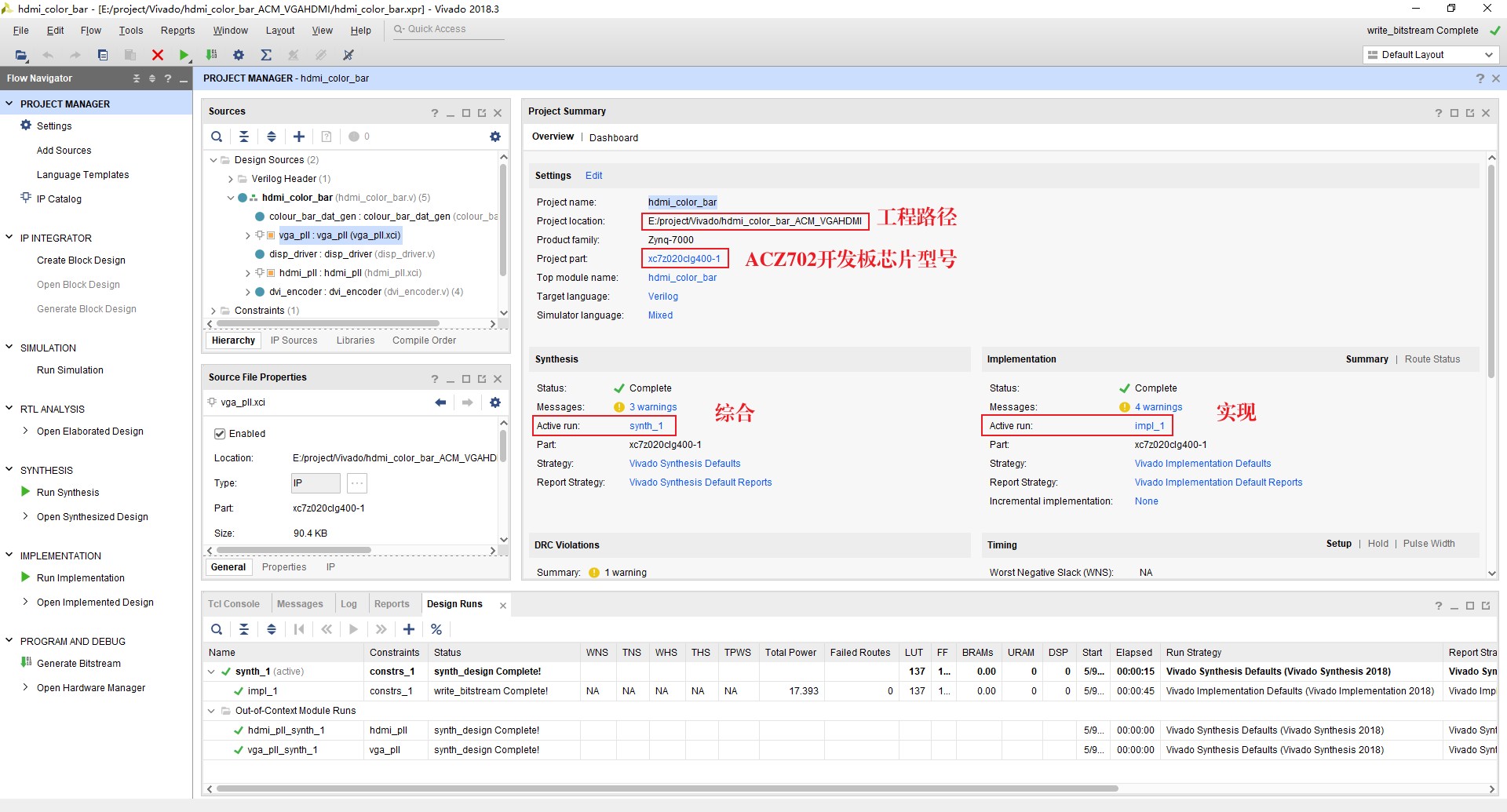Image resolution: width=1507 pixels, height=812 pixels.
Task: Launch selected run with play icon in Design Runs
Action: (x=354, y=629)
